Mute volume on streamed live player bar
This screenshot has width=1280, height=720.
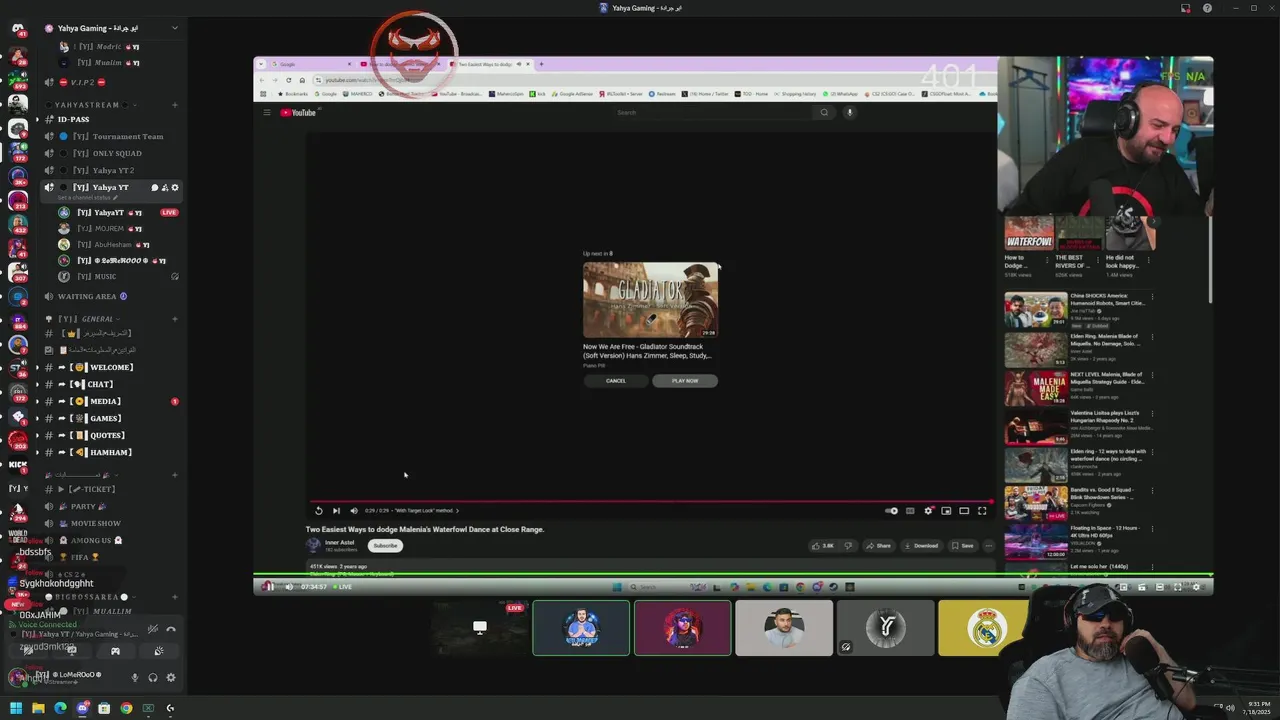point(289,587)
